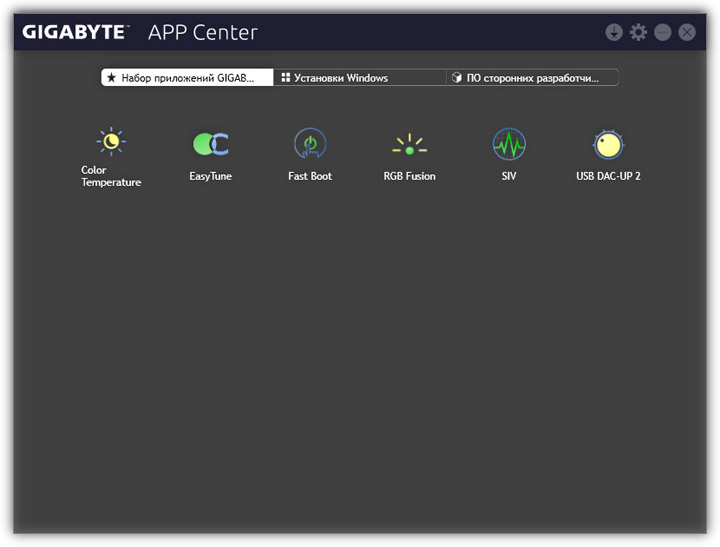The image size is (720, 547).
Task: Launch the Fast Boot power icon
Action: point(310,144)
